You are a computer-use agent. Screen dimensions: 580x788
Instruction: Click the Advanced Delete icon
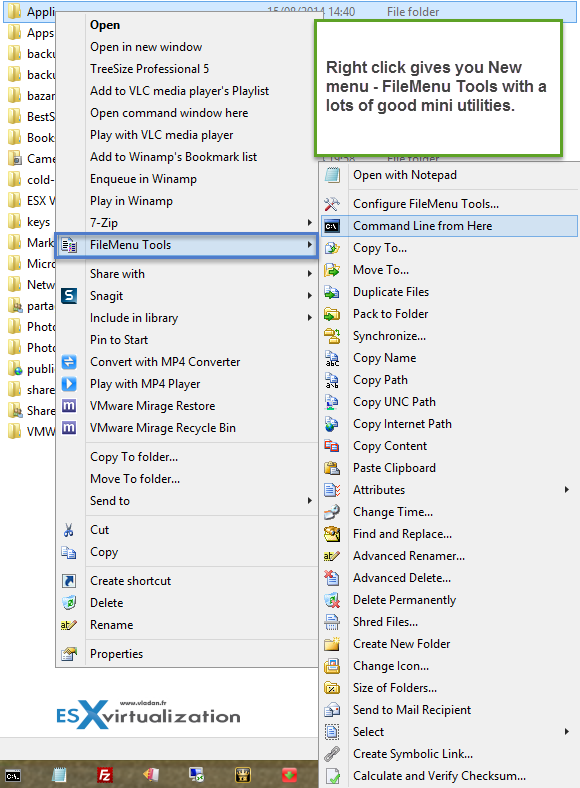(x=332, y=578)
